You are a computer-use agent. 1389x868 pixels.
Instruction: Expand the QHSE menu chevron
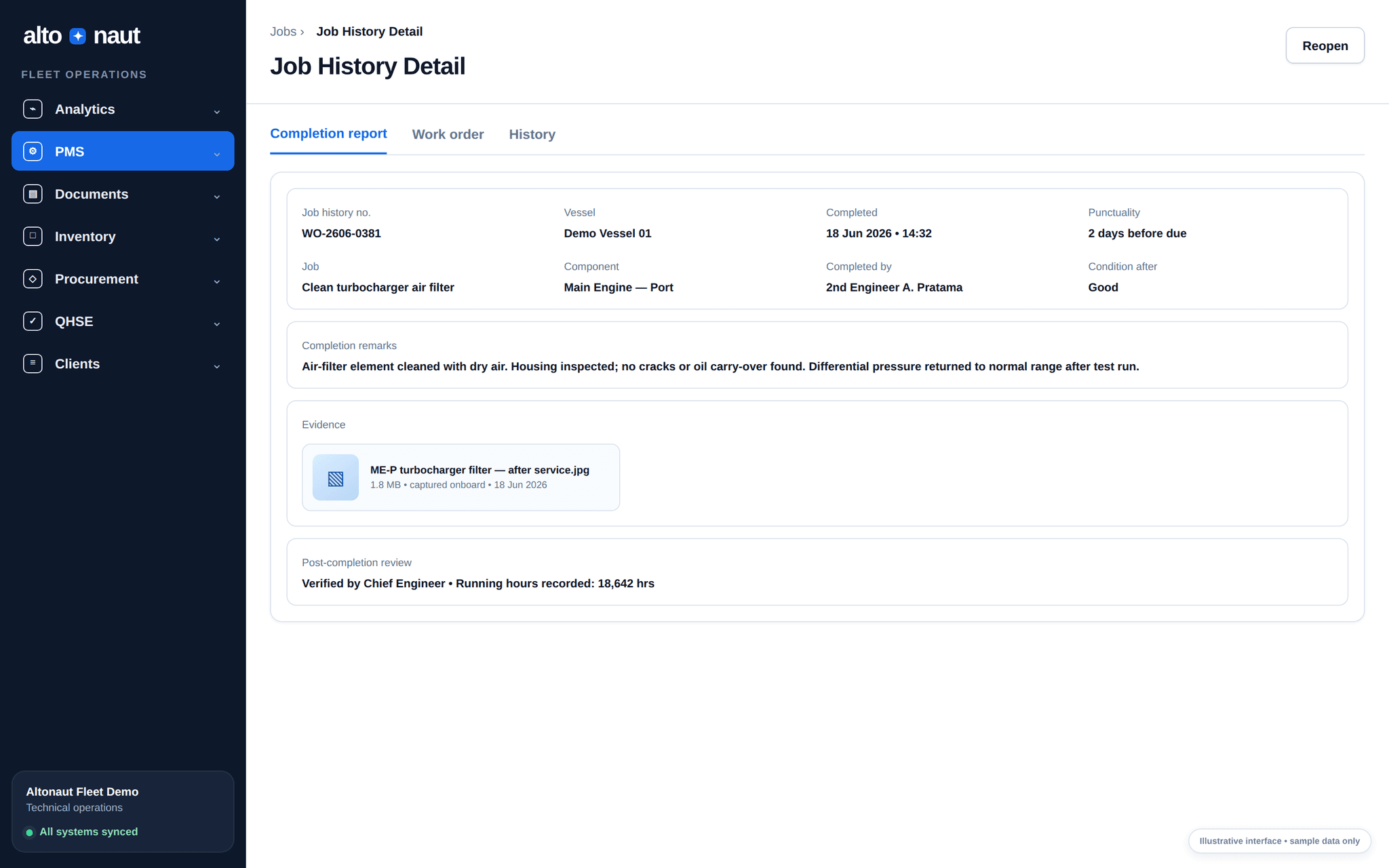click(217, 323)
